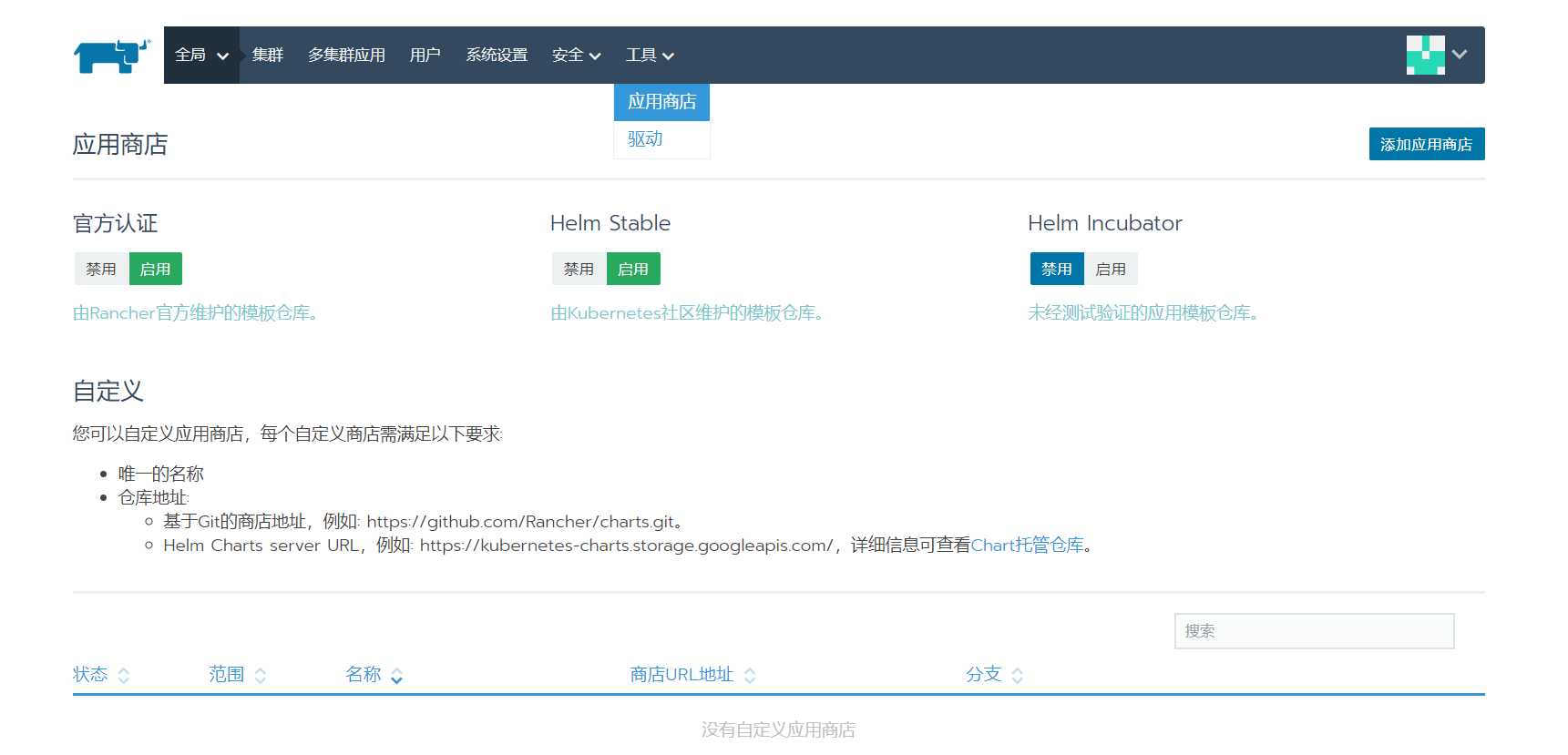The height and width of the screenshot is (755, 1568).
Task: Sort by 名称 column arrows
Action: pos(397,676)
